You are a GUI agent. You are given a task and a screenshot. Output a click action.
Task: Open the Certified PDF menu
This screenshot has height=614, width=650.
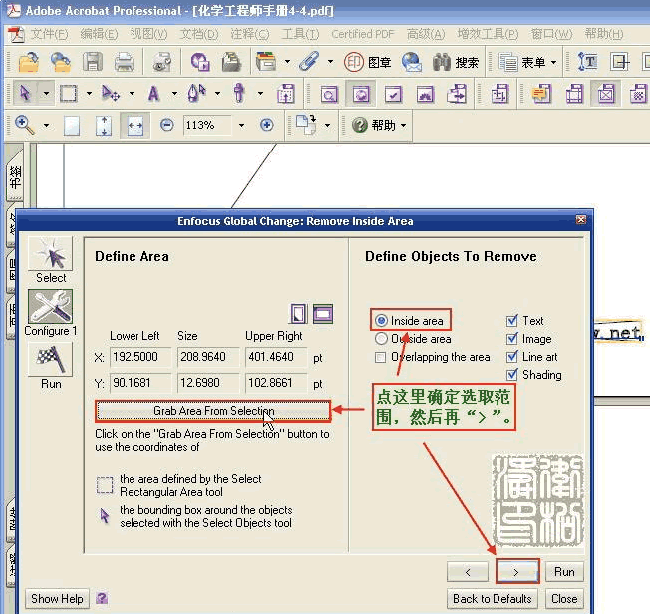click(363, 34)
